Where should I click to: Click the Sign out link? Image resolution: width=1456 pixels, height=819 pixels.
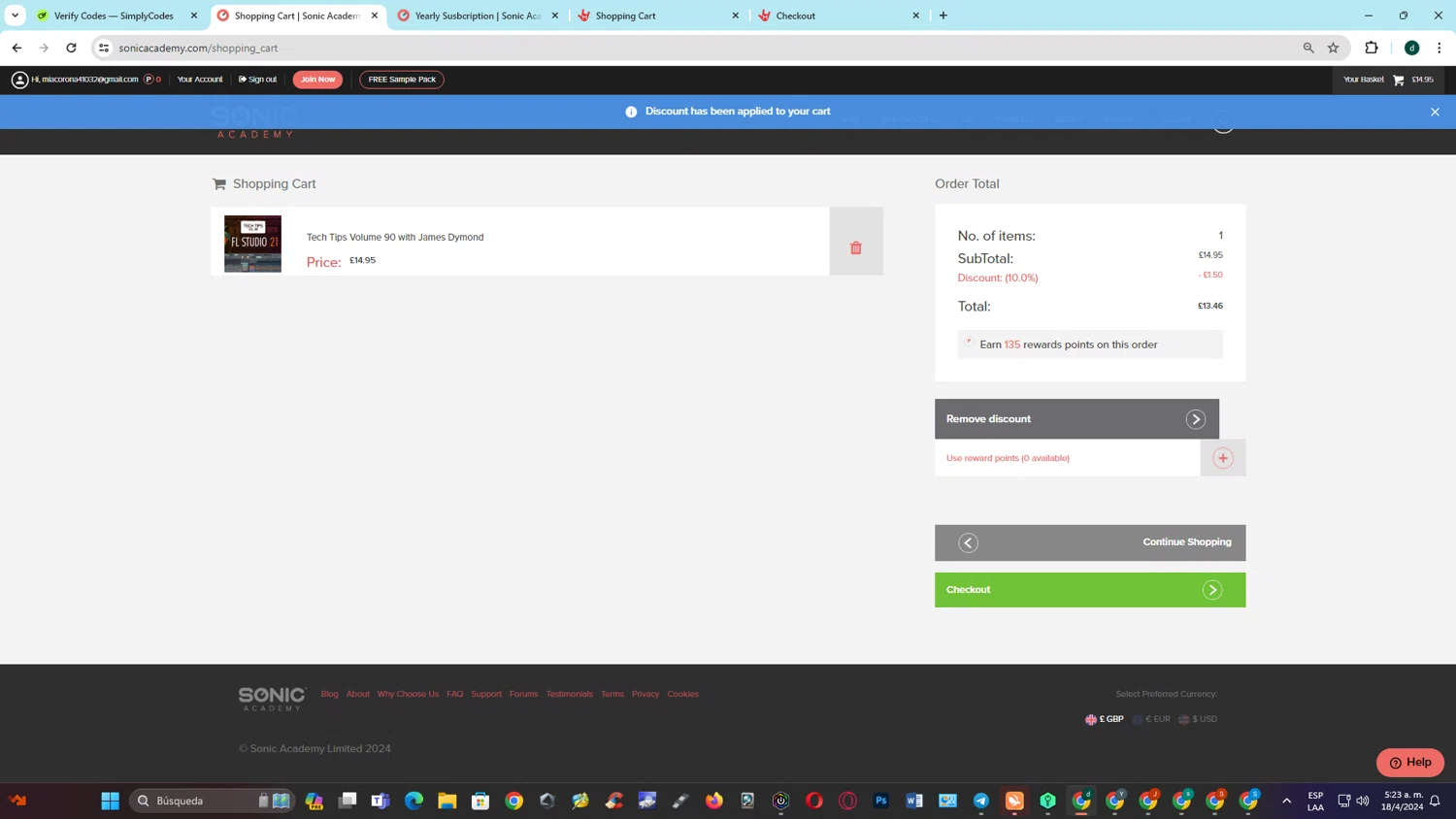point(257,80)
